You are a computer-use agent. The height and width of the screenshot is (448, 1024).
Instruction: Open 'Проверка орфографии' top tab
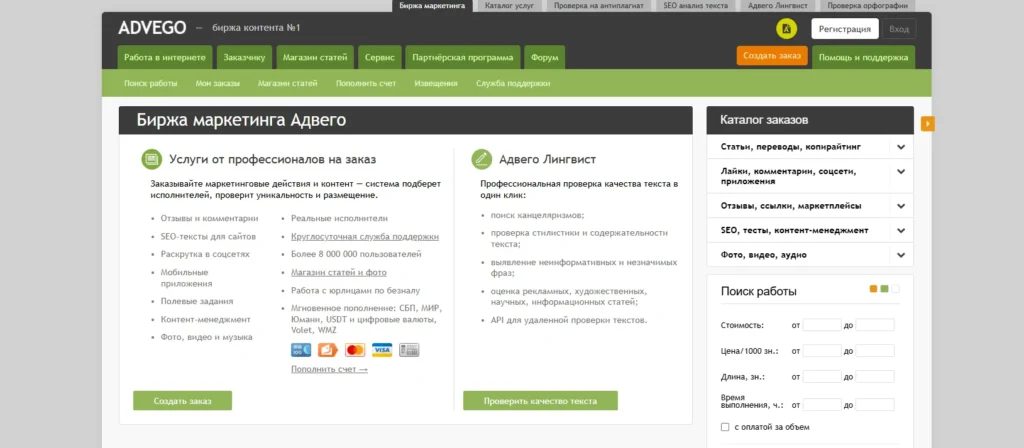coord(867,5)
